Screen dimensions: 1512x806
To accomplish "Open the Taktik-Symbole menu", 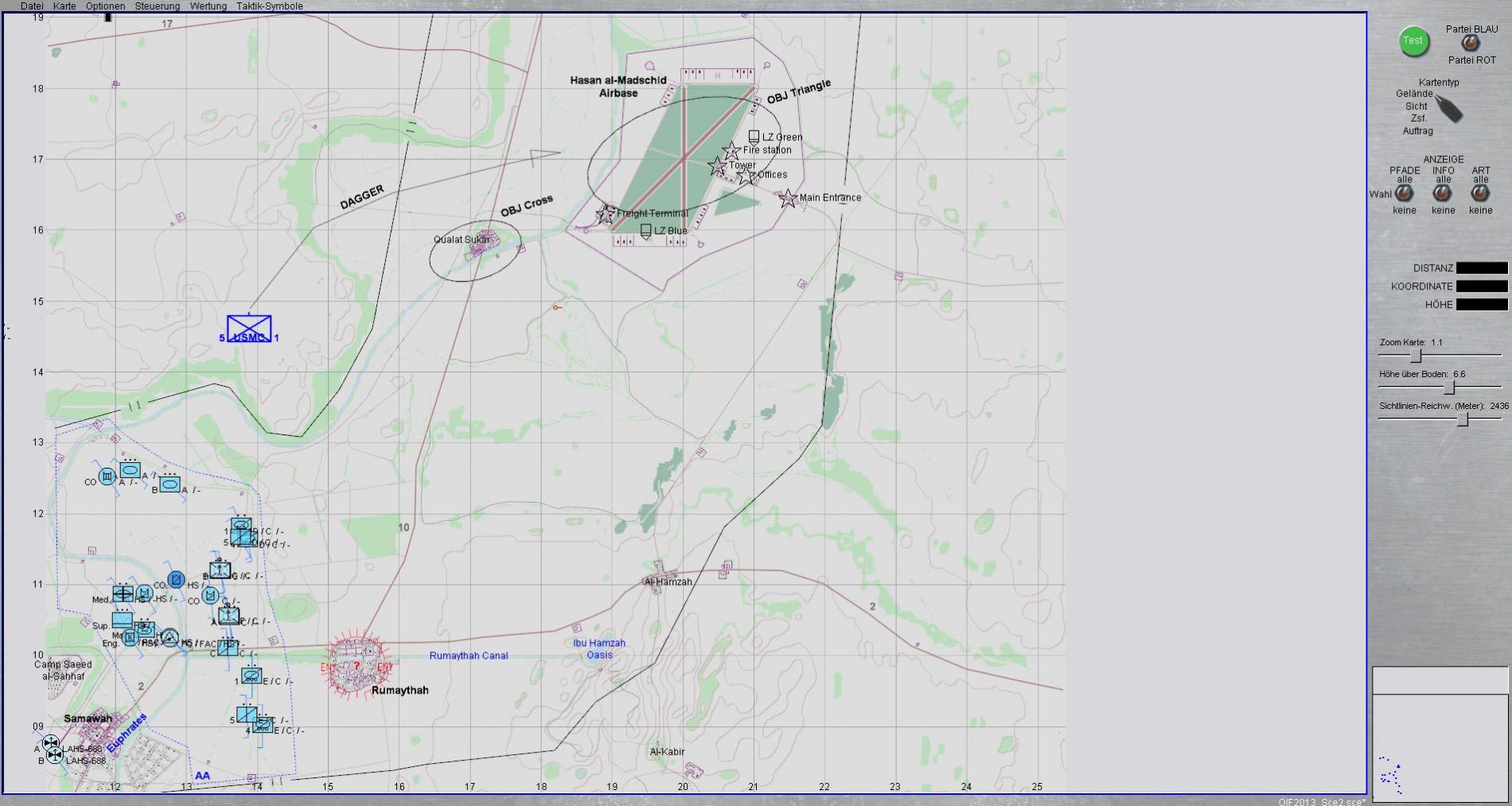I will click(x=269, y=6).
